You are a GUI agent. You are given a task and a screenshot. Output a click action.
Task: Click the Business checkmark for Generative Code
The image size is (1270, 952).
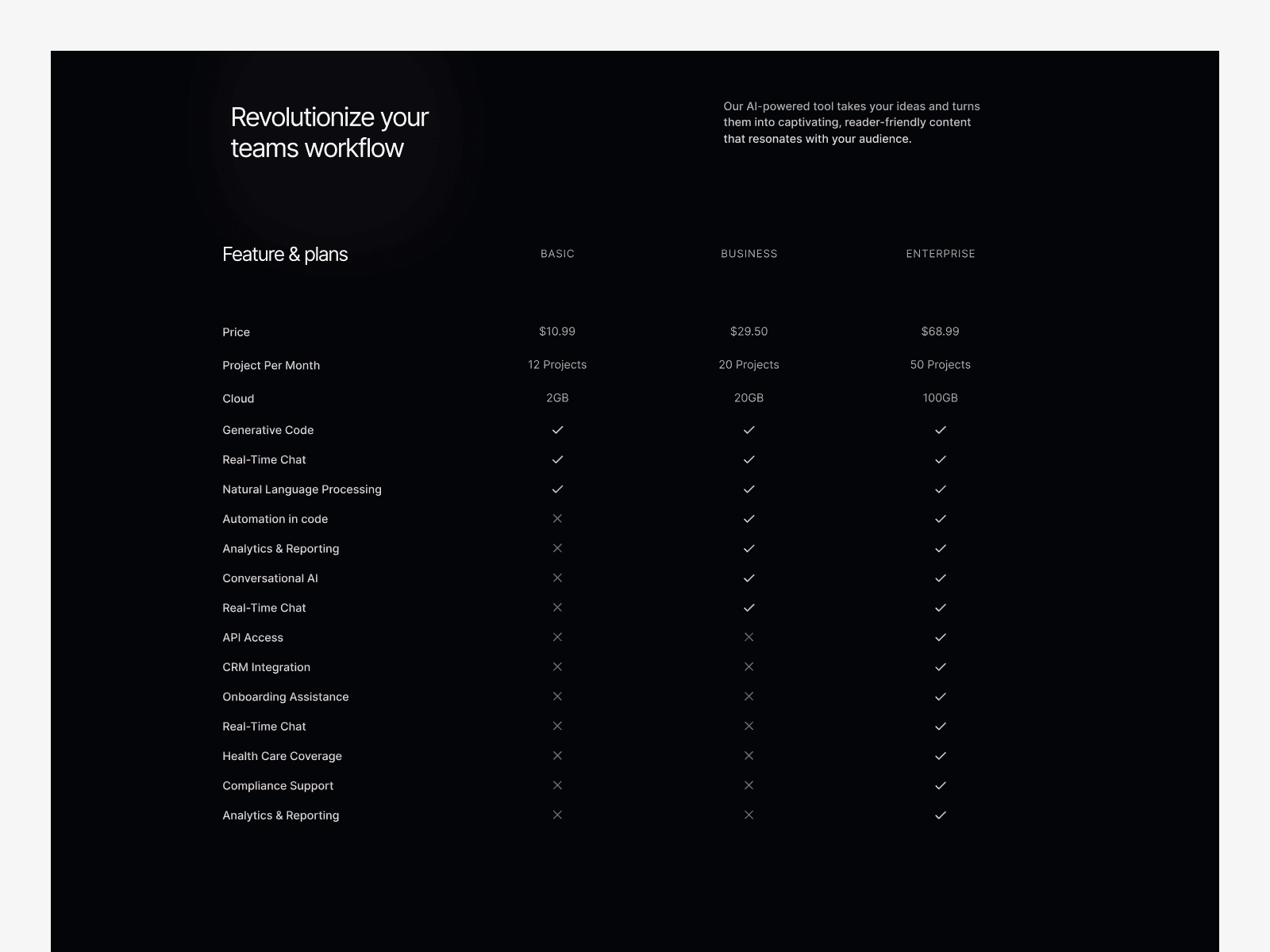(x=749, y=430)
